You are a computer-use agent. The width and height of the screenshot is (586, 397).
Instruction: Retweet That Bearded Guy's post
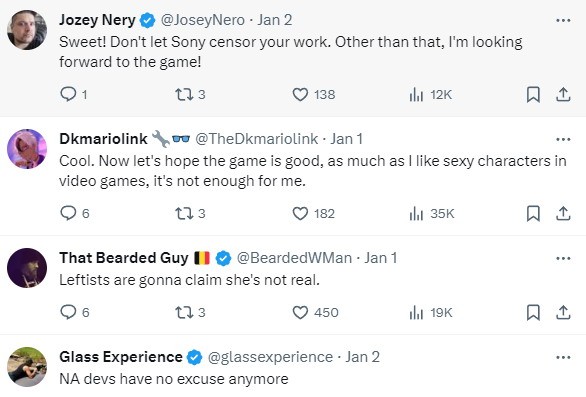(184, 313)
